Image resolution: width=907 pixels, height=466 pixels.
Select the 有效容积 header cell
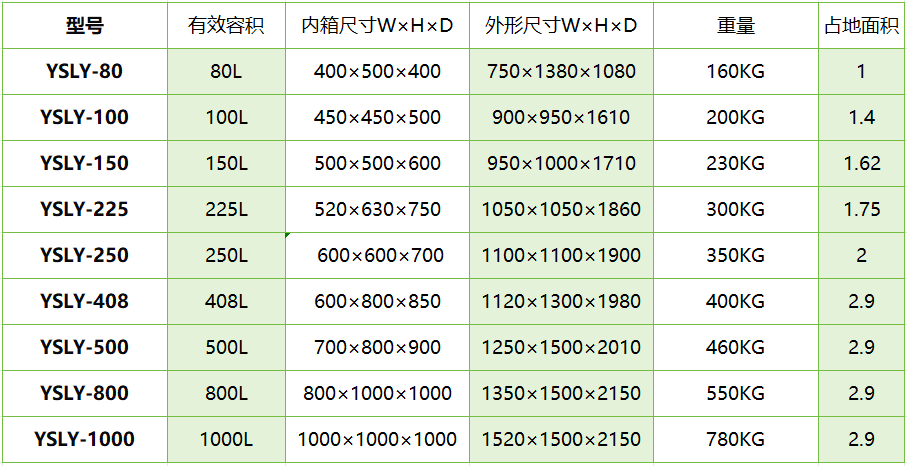point(226,25)
